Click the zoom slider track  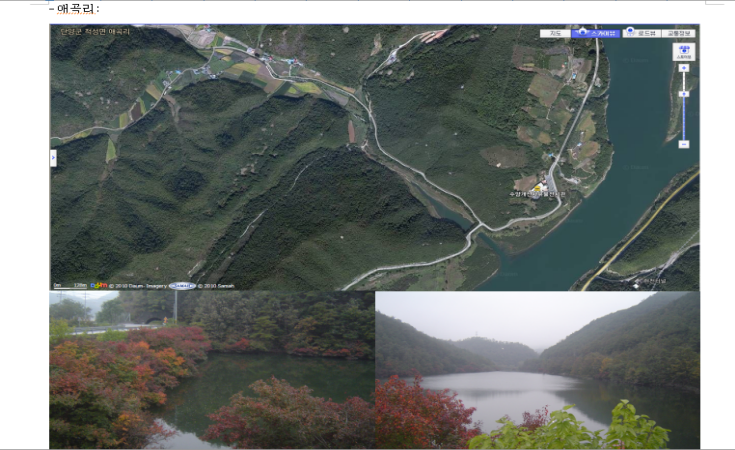684,118
